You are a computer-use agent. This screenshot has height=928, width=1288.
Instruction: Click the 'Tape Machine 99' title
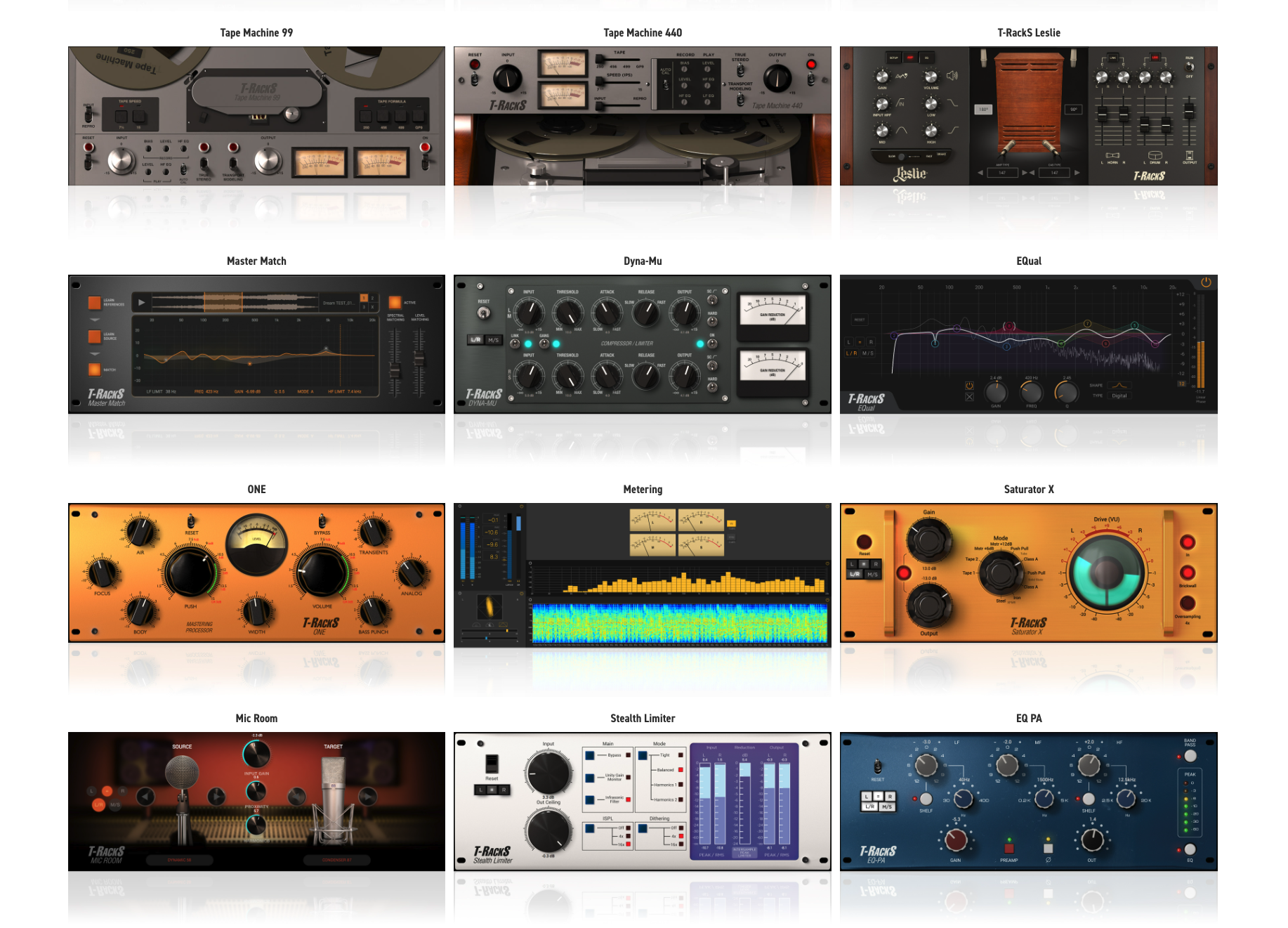[256, 32]
